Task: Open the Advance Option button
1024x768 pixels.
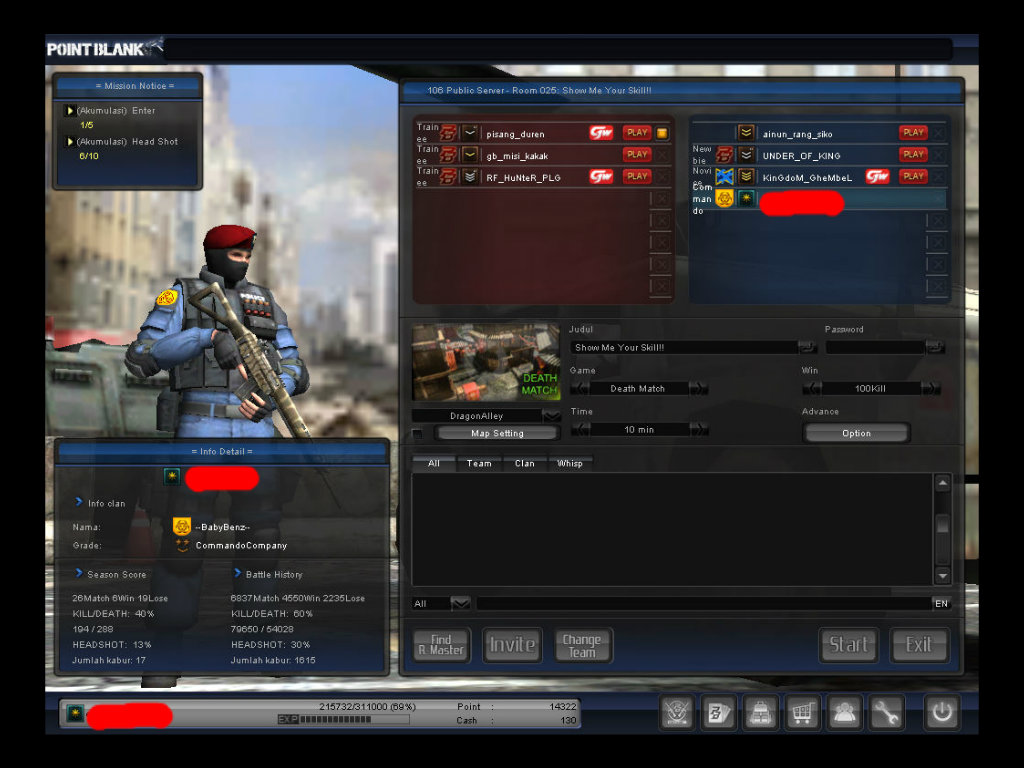Action: [x=856, y=433]
